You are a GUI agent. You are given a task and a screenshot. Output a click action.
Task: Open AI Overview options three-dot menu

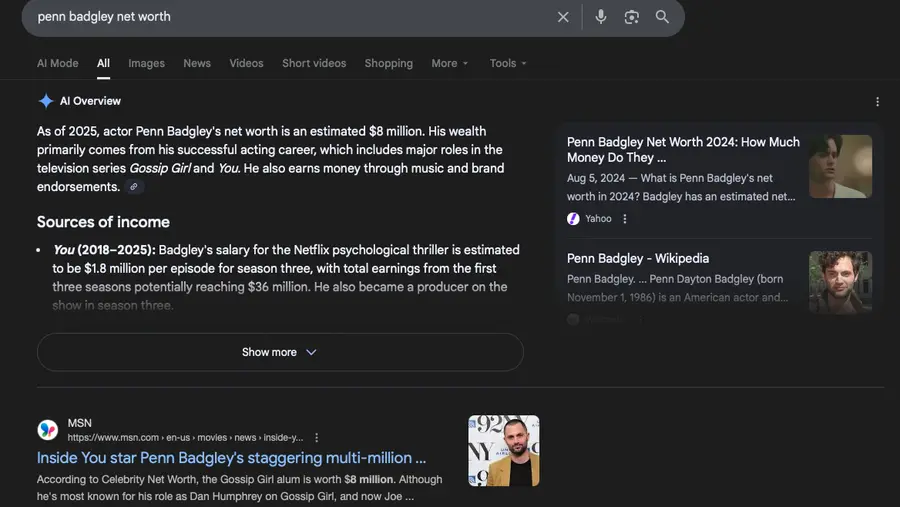[877, 102]
